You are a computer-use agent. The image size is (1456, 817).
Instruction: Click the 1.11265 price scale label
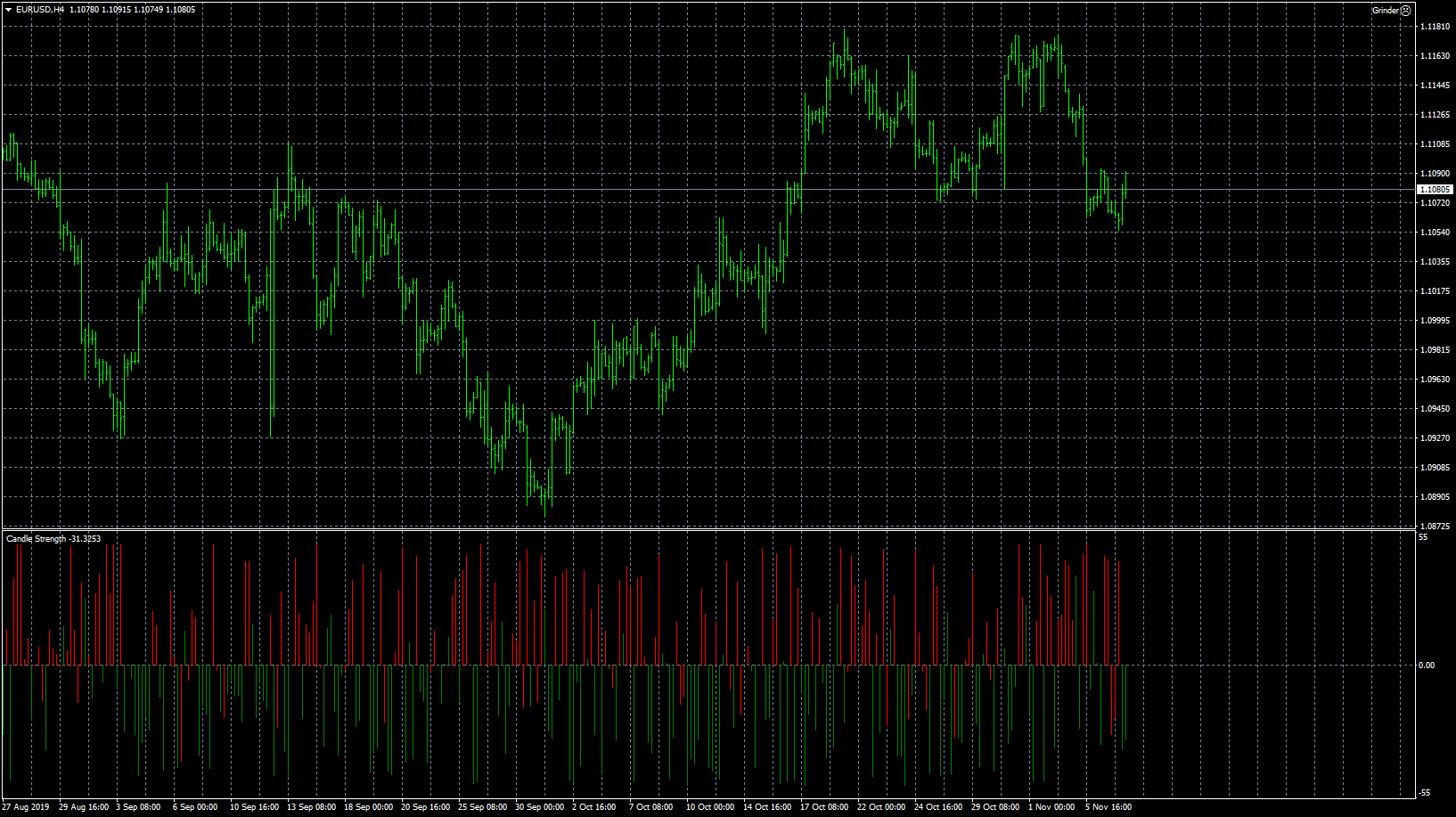1434,115
